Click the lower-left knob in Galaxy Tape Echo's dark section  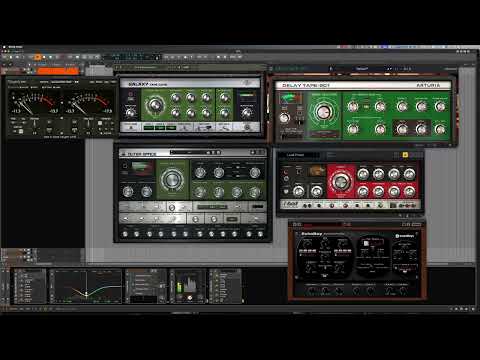pos(131,113)
